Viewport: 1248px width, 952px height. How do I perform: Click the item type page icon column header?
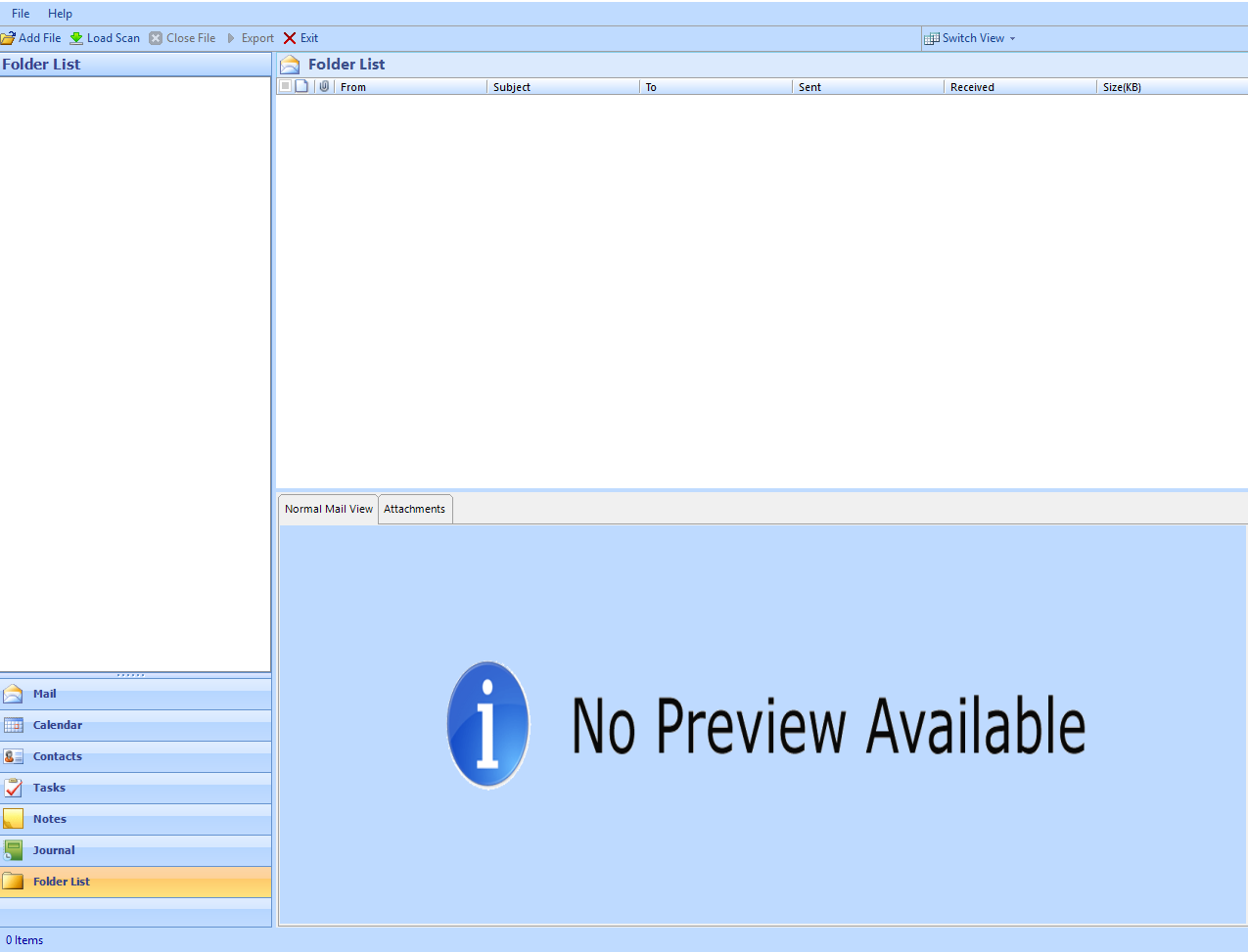coord(301,86)
